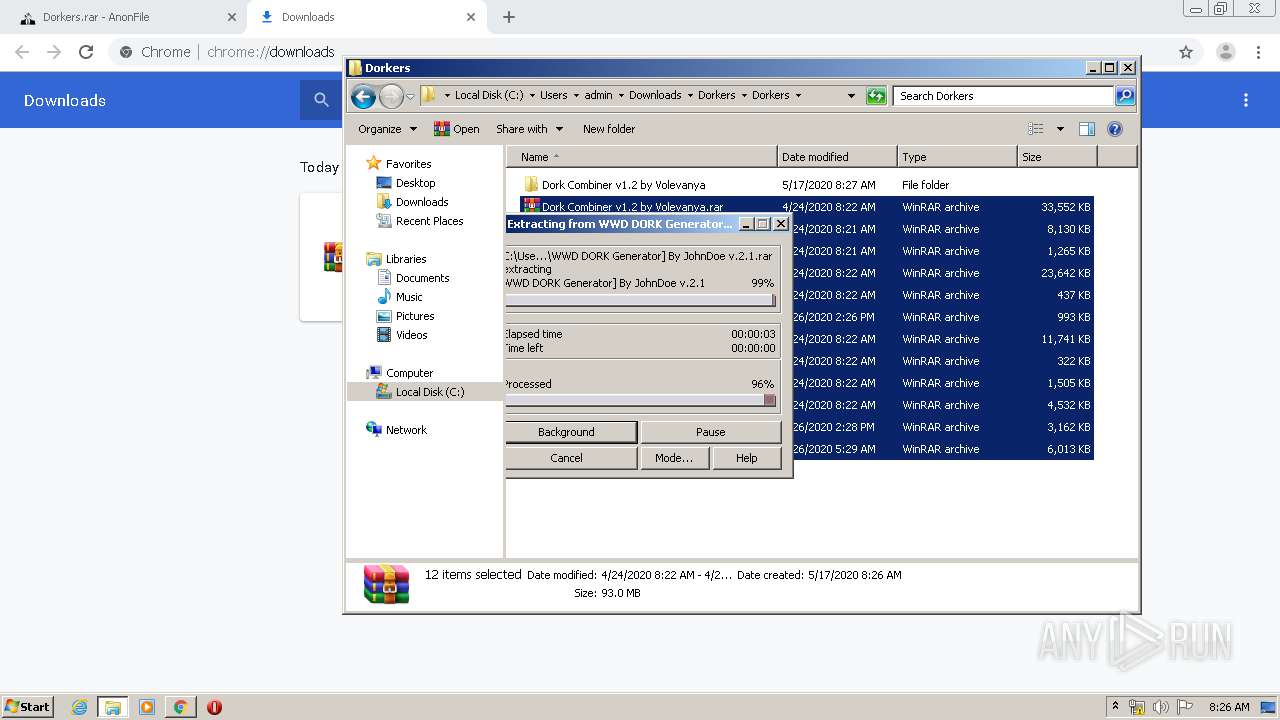This screenshot has width=1280, height=720.
Task: Show hidden system tray icons
Action: pyautogui.click(x=1115, y=707)
